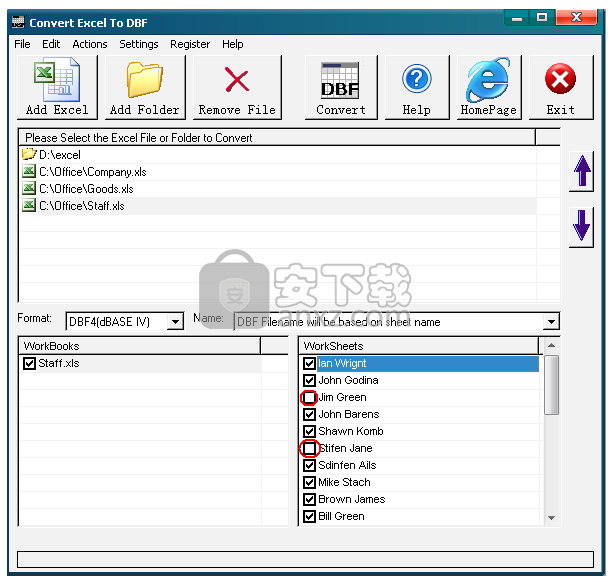Open the HomePage Internet Explorer icon
The image size is (614, 582).
pyautogui.click(x=489, y=87)
